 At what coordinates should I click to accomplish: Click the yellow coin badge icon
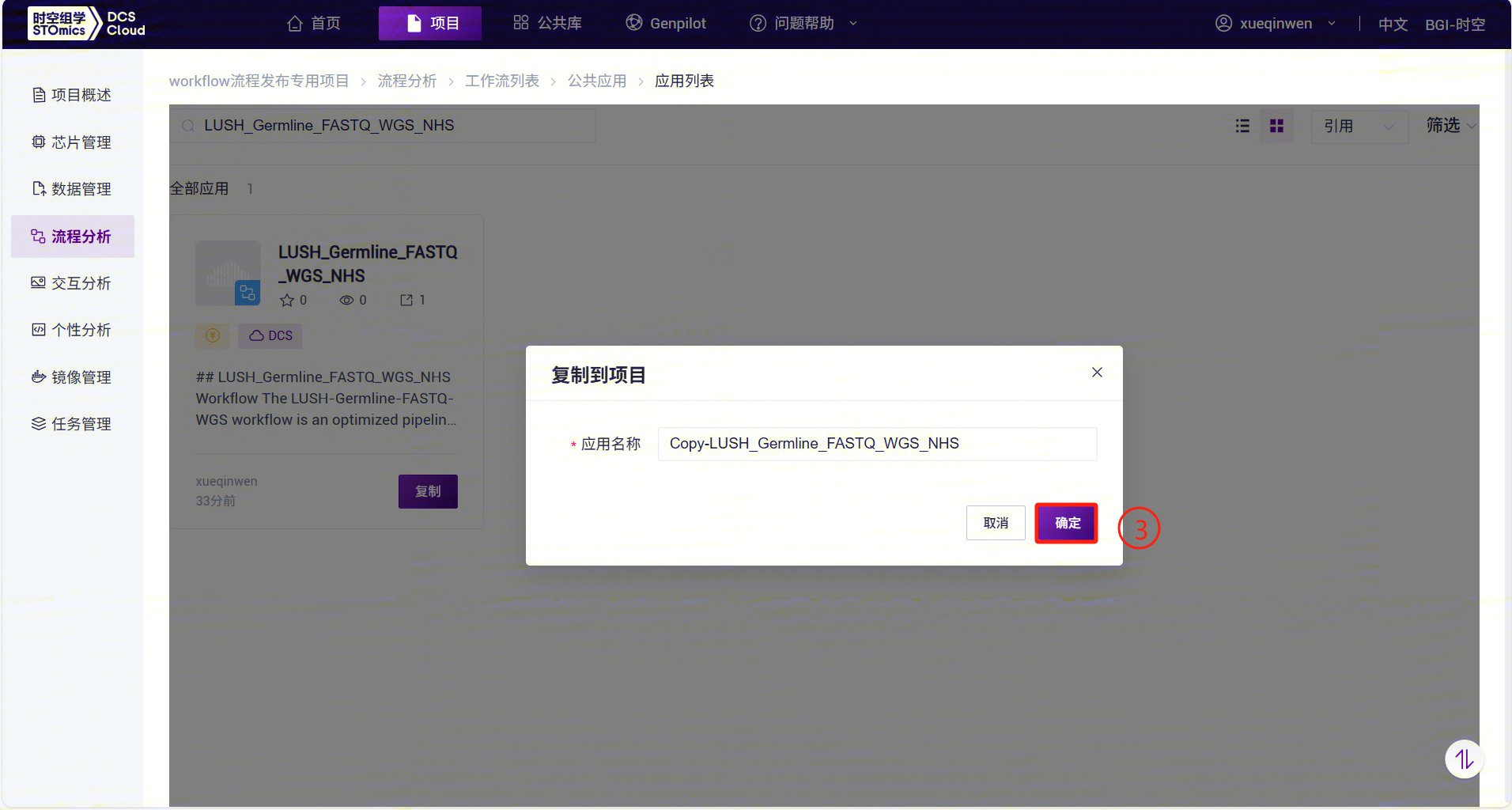[213, 335]
